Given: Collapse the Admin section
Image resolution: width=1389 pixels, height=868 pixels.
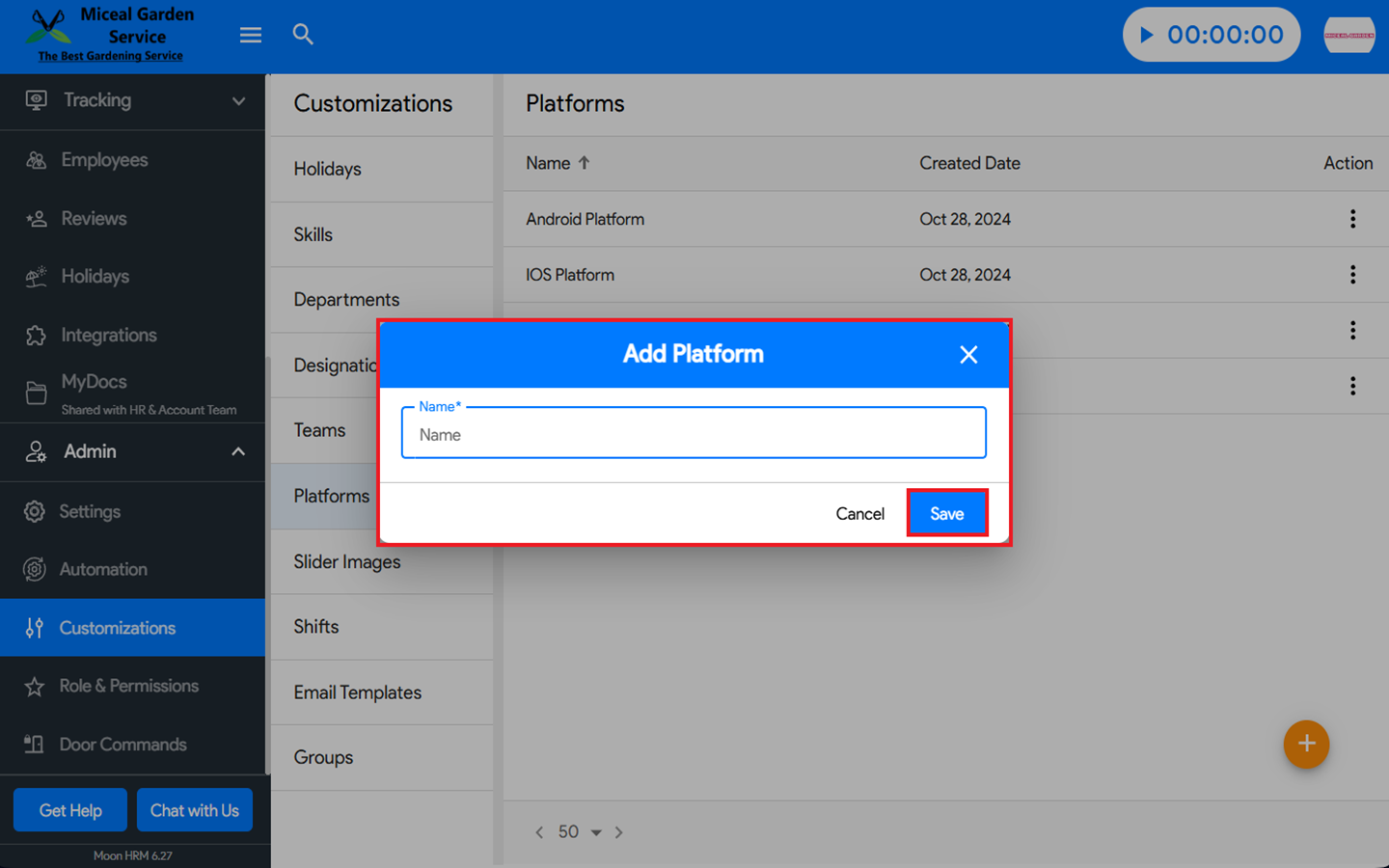Looking at the screenshot, I should (x=237, y=451).
